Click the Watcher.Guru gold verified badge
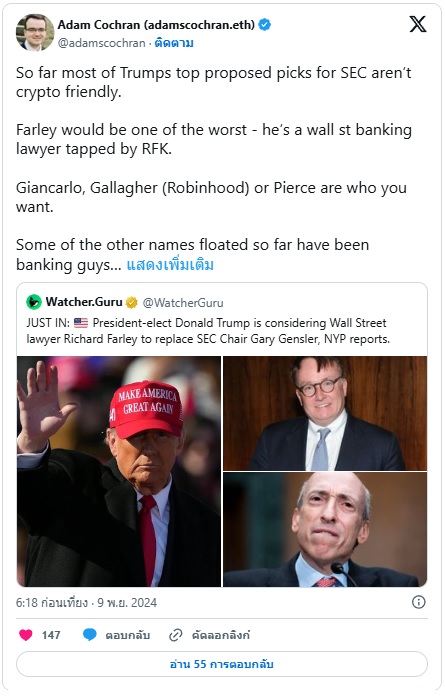Image resolution: width=445 pixels, height=696 pixels. click(x=132, y=302)
